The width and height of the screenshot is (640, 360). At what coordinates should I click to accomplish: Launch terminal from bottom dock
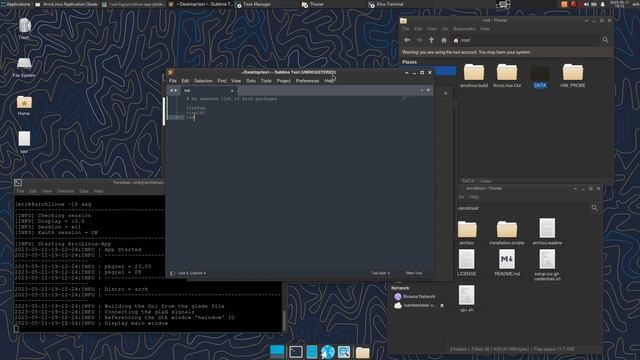coord(296,351)
